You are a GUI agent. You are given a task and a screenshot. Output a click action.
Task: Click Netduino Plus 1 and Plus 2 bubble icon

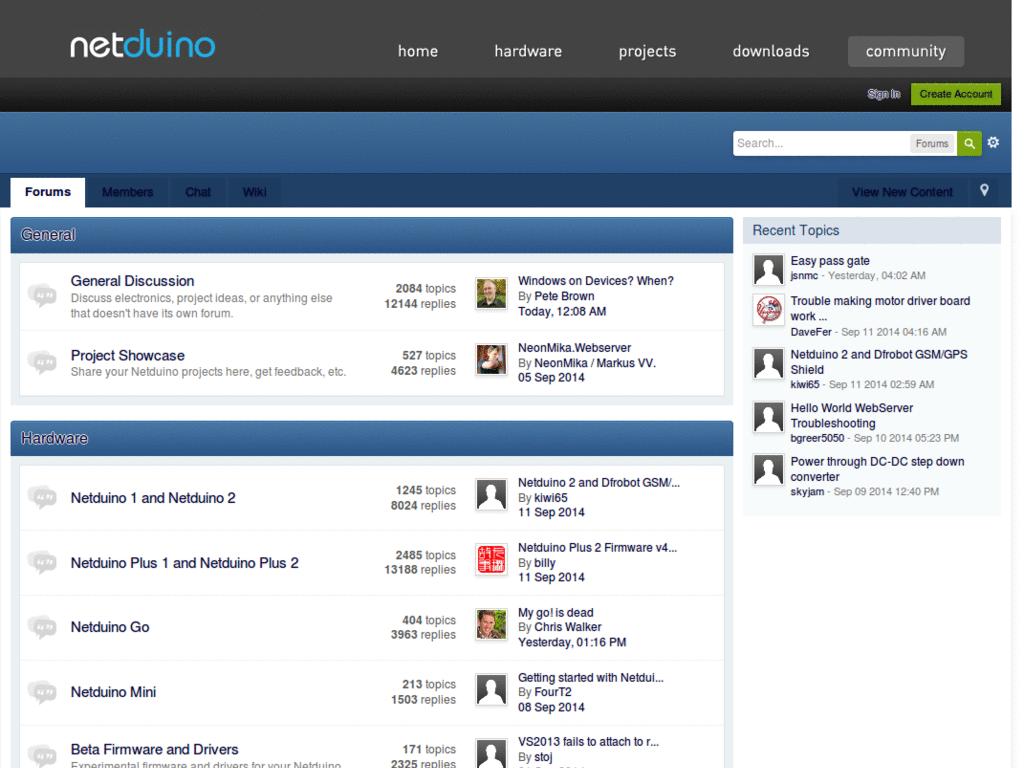[42, 562]
